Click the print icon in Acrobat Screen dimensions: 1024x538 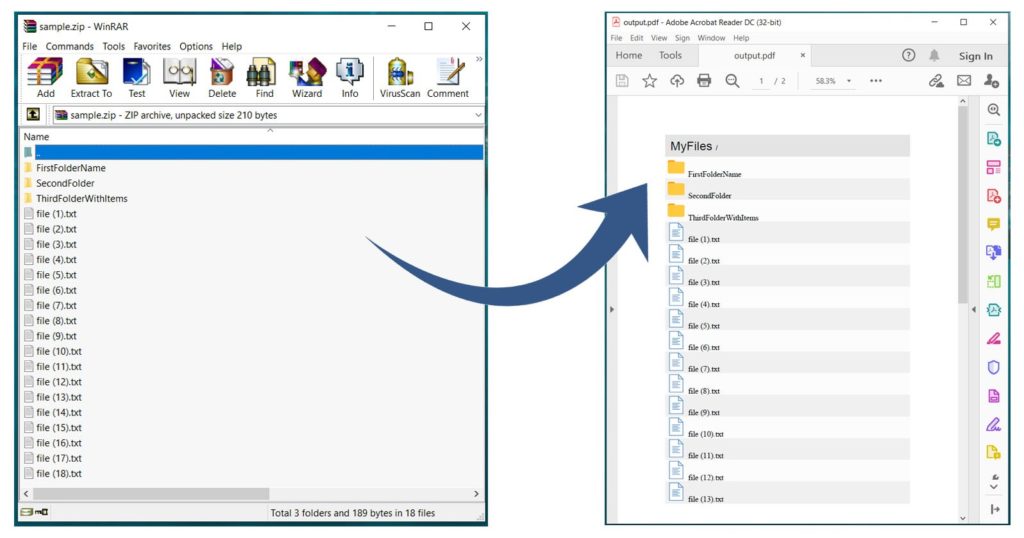click(704, 81)
